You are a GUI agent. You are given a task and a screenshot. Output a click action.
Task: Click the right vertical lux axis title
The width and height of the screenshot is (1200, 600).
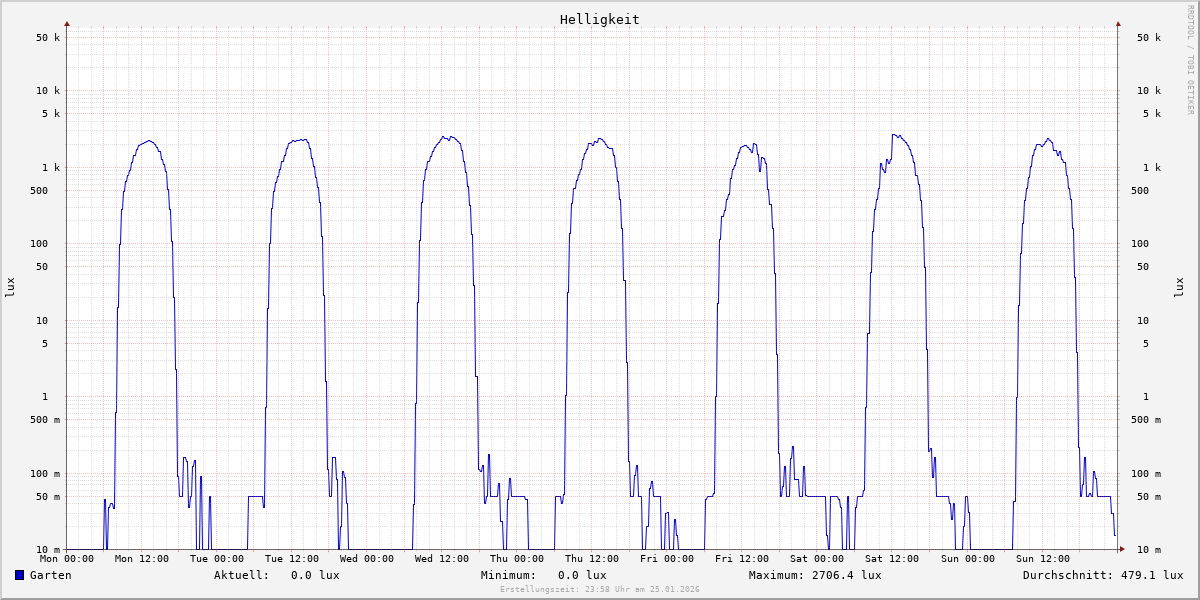1178,288
